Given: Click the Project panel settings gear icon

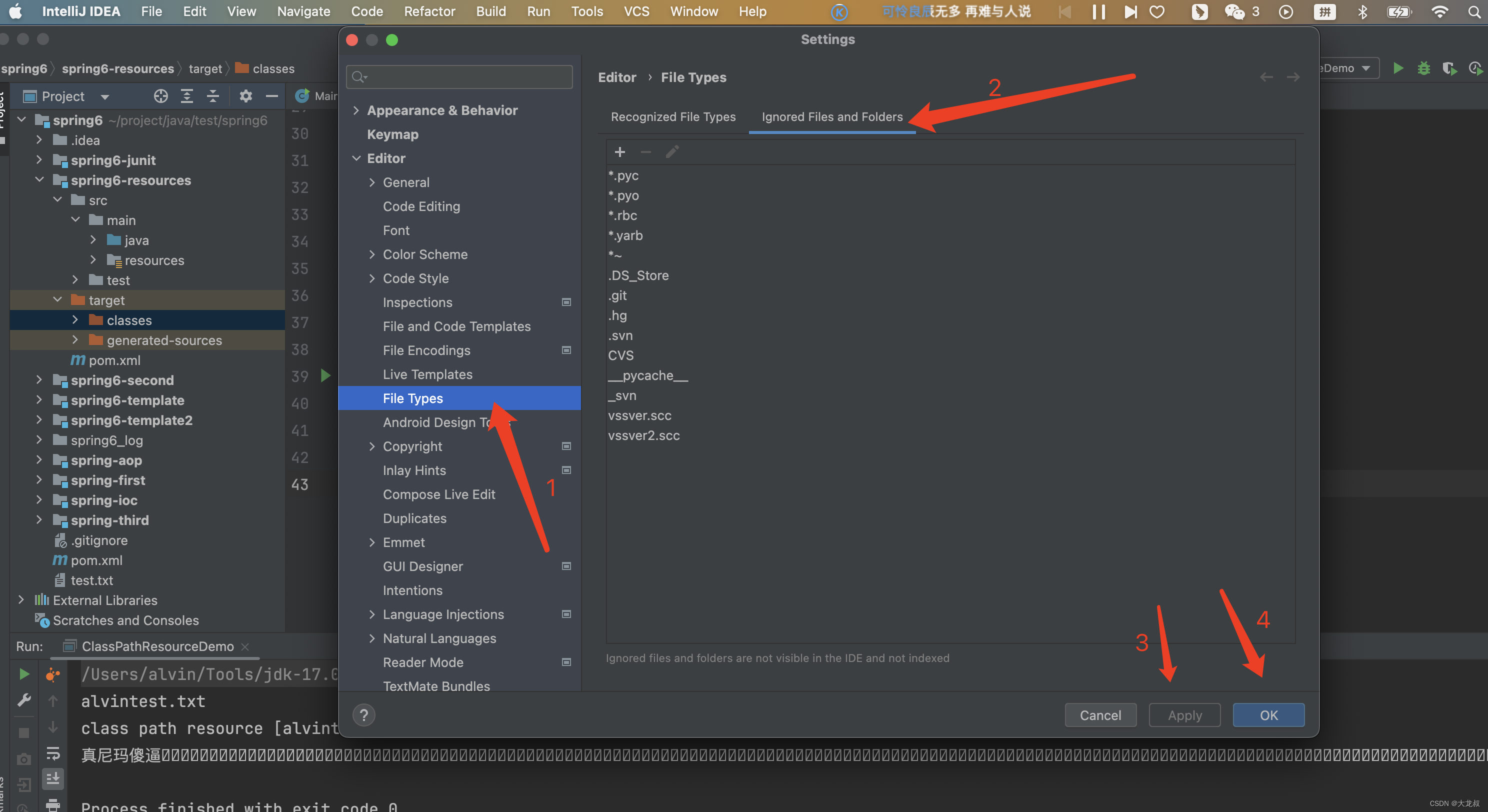Looking at the screenshot, I should tap(245, 96).
